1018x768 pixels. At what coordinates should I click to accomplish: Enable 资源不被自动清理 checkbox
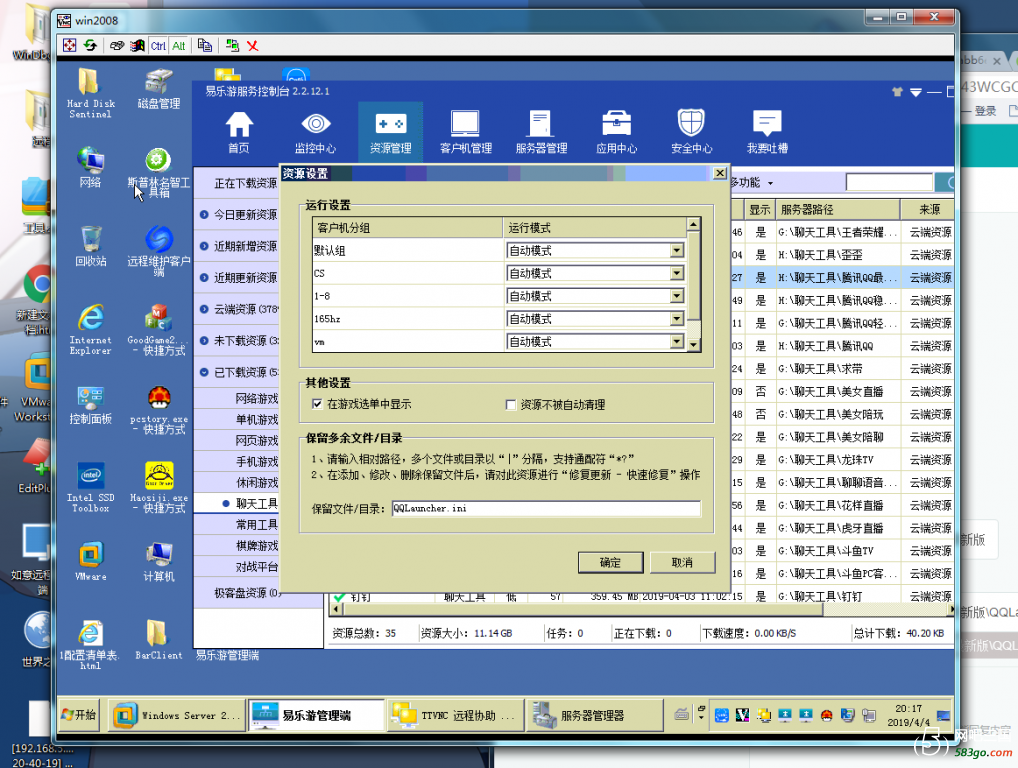[510, 404]
